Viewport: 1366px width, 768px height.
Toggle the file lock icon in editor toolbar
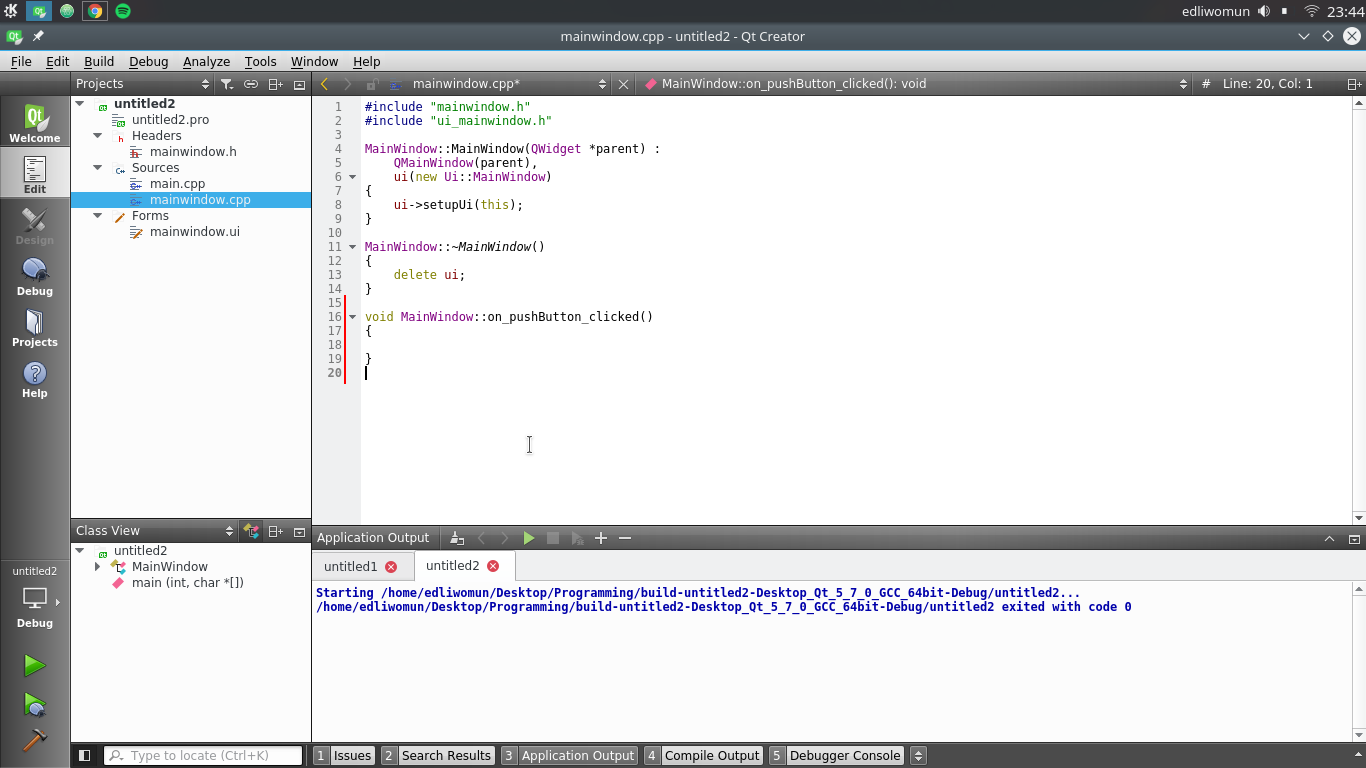pos(372,84)
